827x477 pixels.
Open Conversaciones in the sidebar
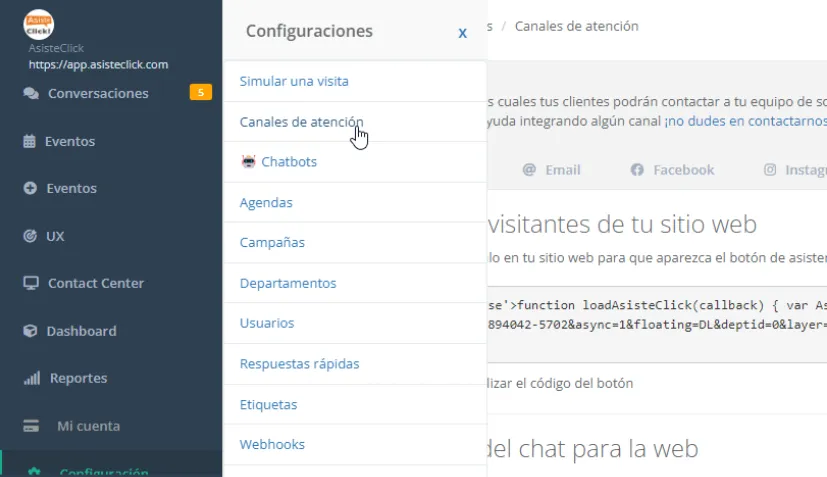click(98, 93)
